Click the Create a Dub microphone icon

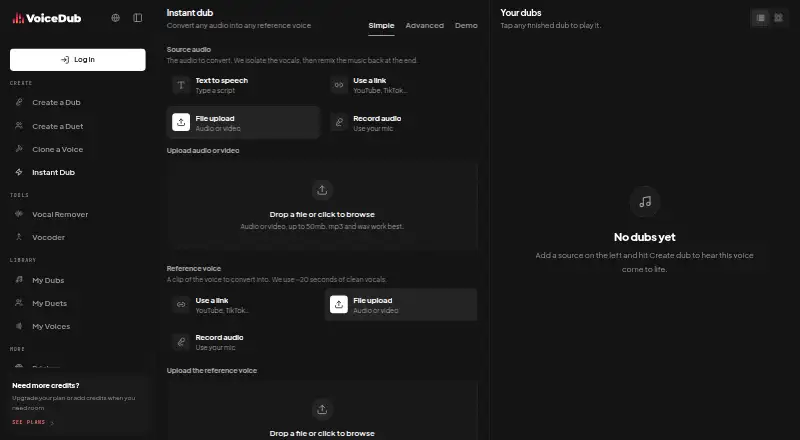tap(19, 102)
